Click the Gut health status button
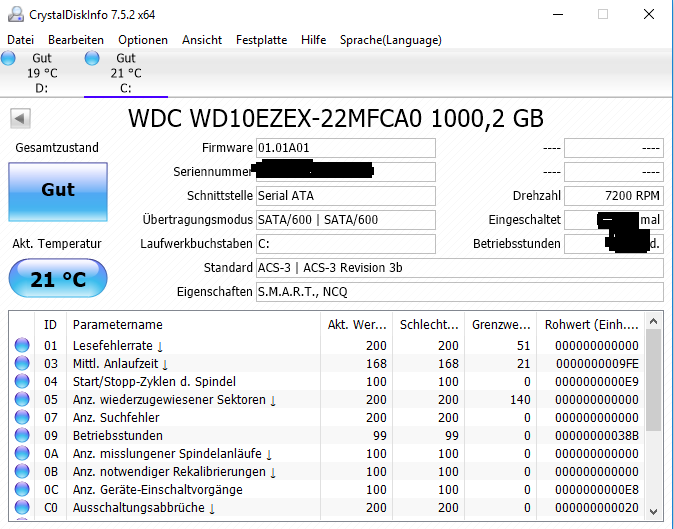This screenshot has width=674, height=529. 58,192
